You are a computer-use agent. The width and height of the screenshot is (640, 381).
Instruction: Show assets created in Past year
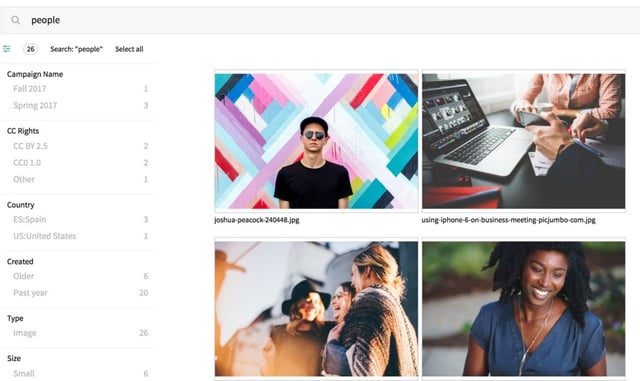(x=78, y=293)
